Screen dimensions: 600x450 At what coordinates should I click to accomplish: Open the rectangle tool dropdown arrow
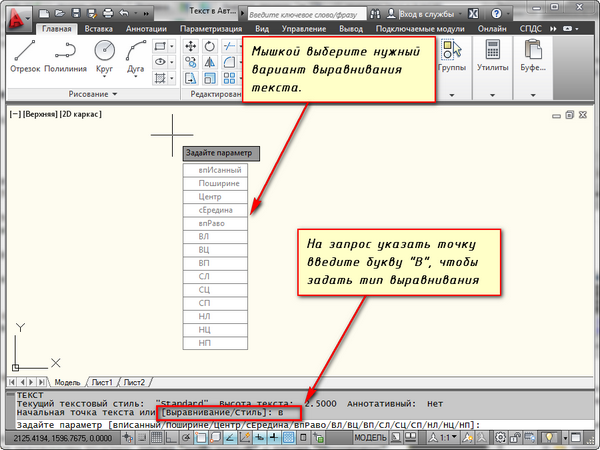tap(172, 47)
